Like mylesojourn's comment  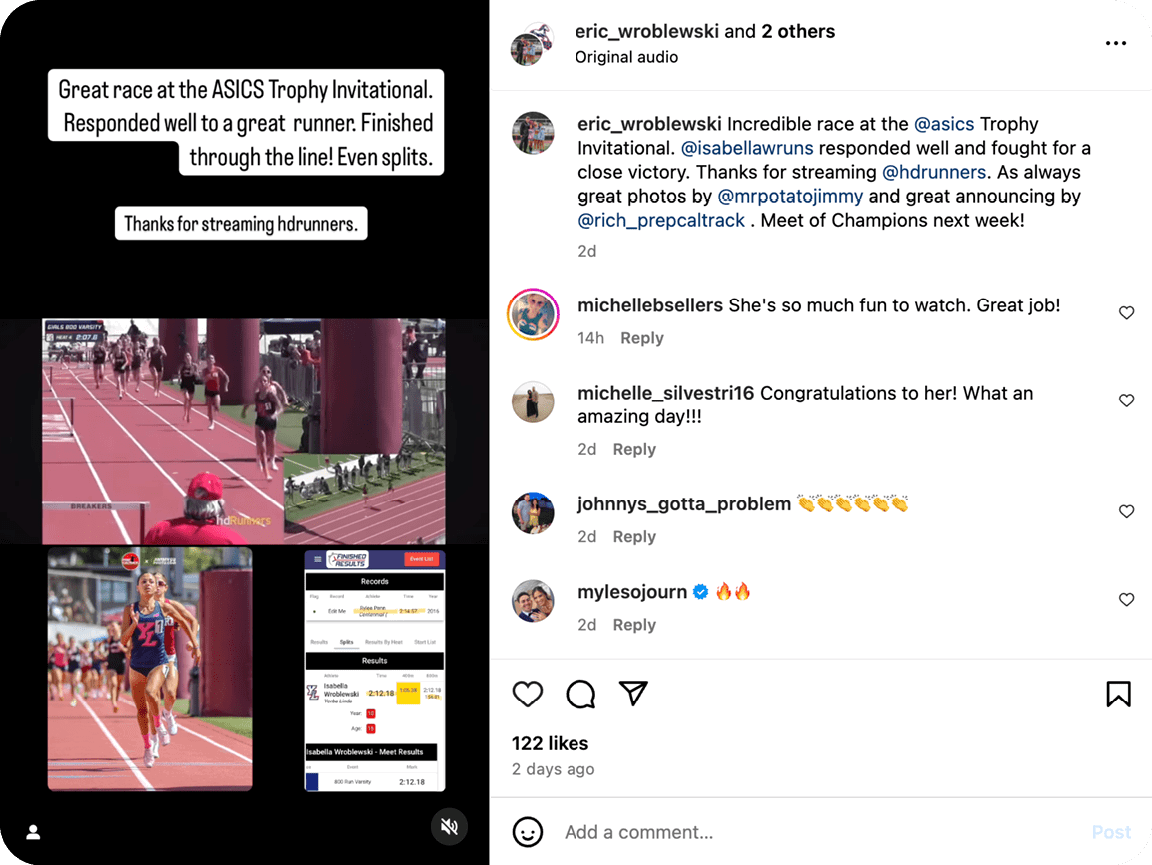(1126, 600)
